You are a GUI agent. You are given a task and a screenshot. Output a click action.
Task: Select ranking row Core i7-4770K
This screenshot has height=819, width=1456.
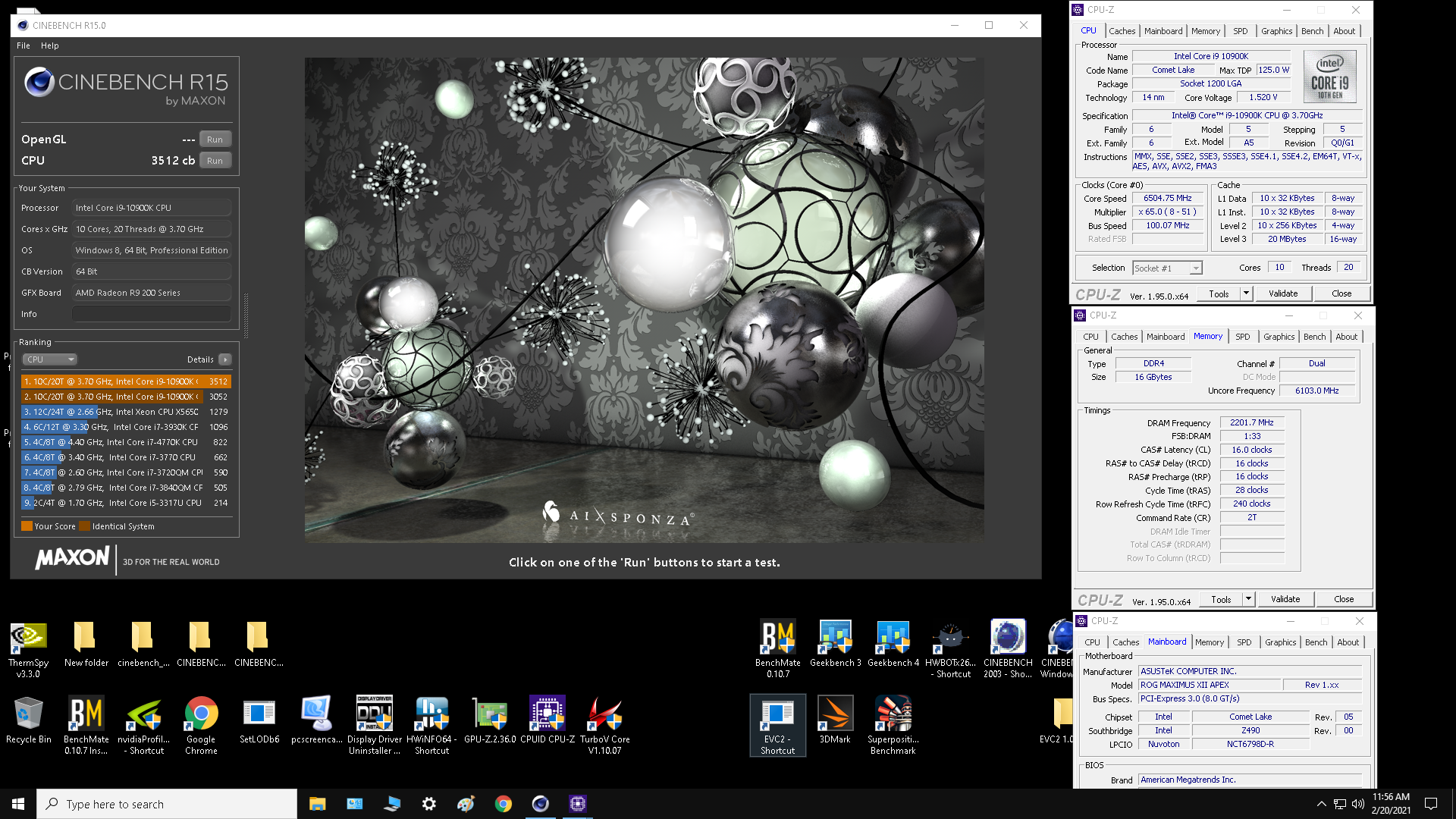[126, 442]
